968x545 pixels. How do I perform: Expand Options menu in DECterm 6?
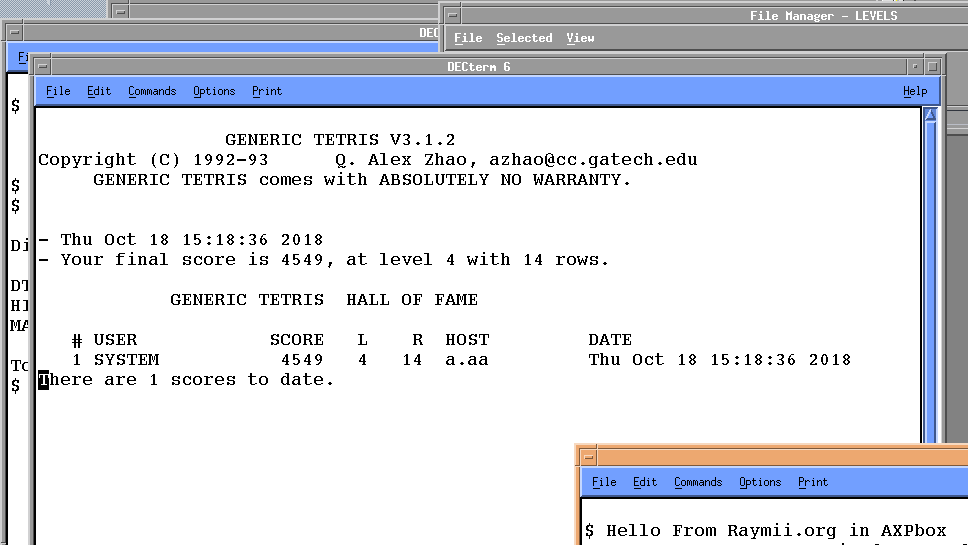(x=214, y=91)
